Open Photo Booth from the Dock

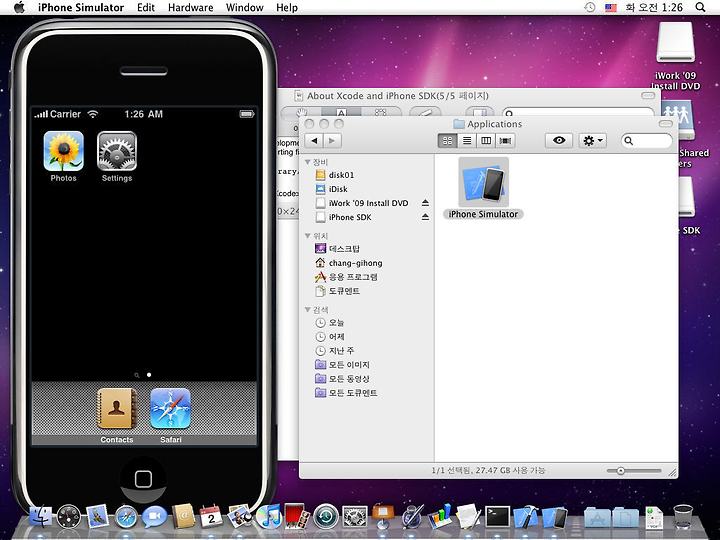297,516
